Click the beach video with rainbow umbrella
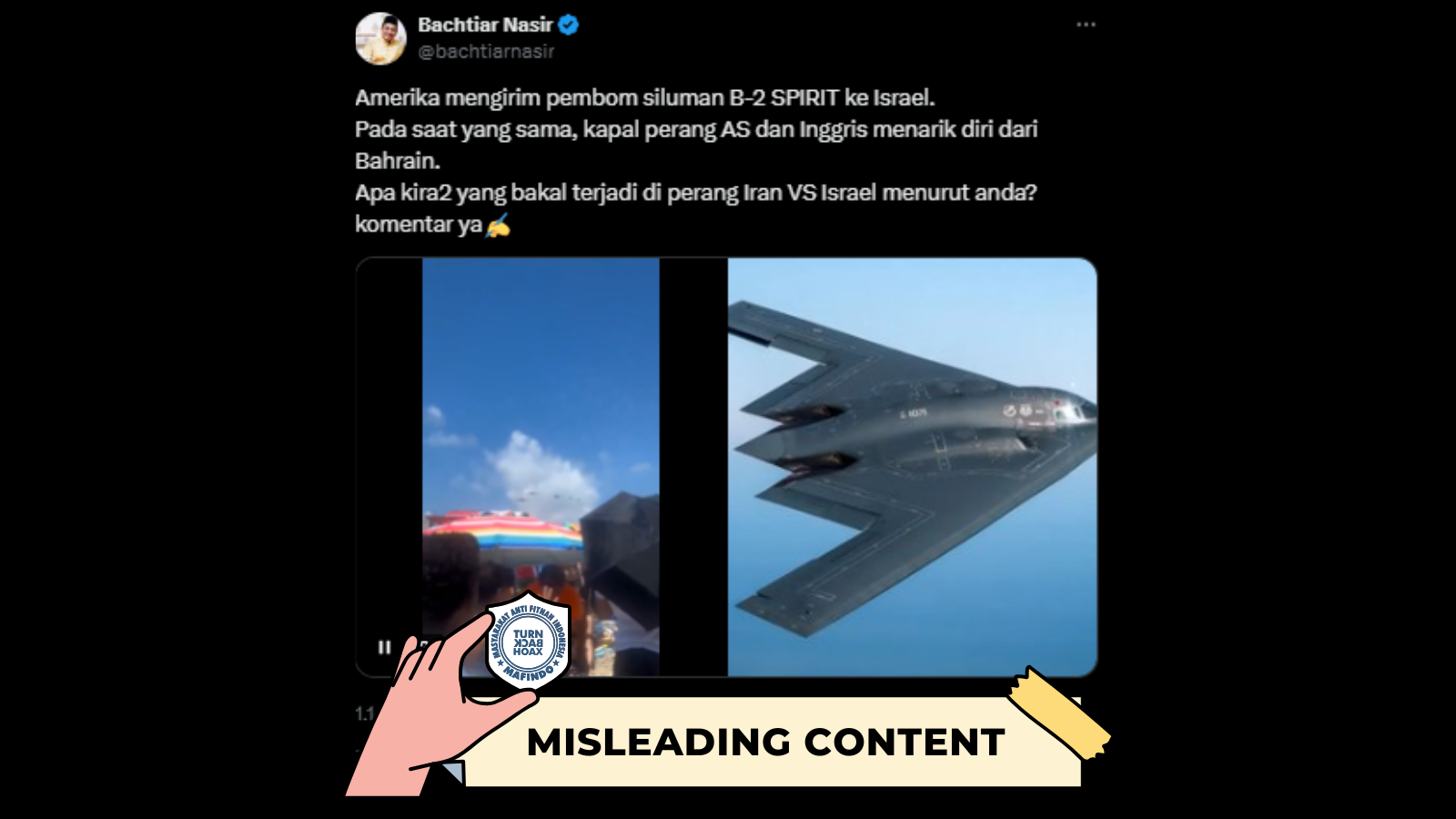1456x819 pixels. [541, 467]
